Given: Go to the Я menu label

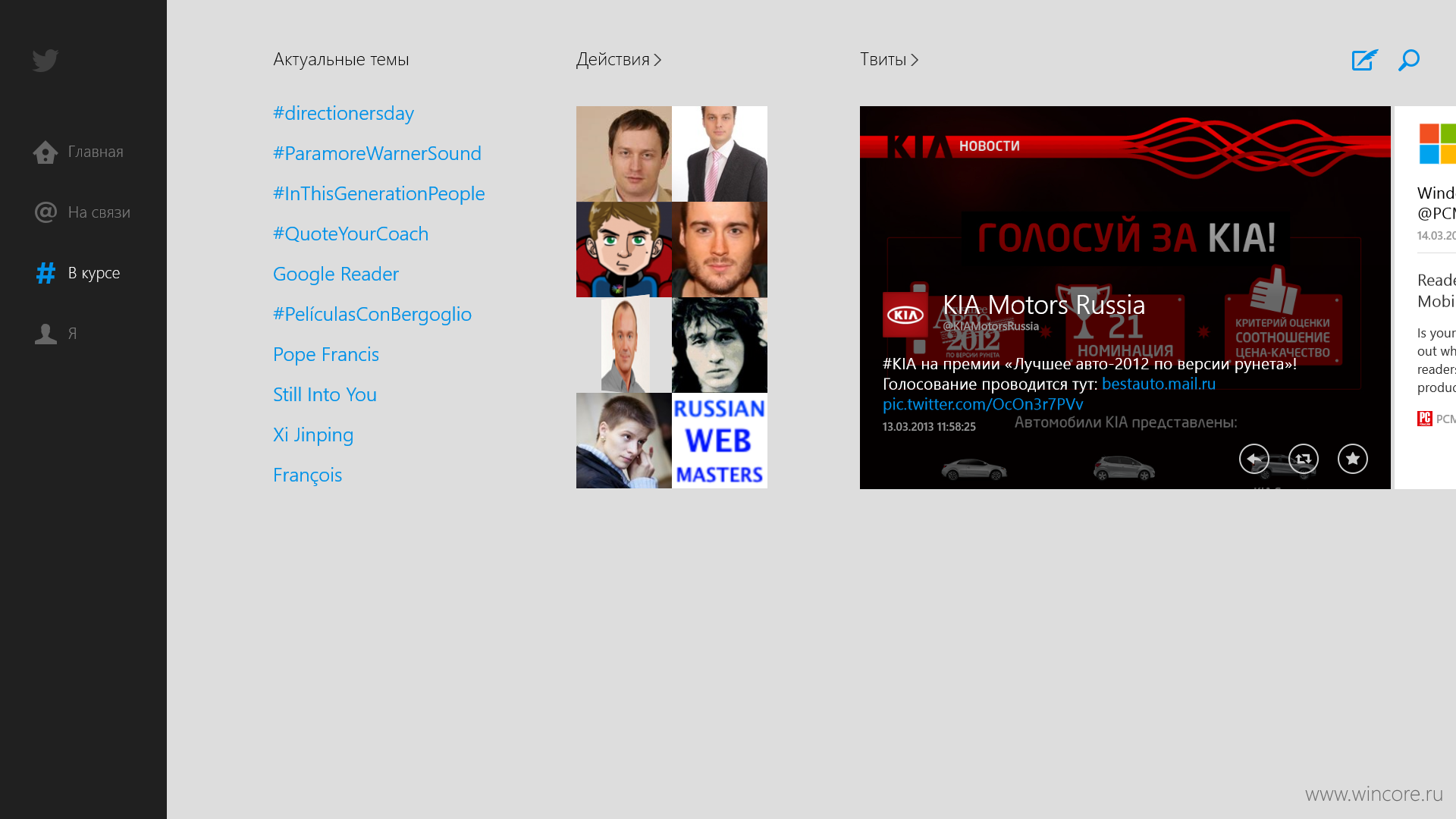Looking at the screenshot, I should click(73, 334).
